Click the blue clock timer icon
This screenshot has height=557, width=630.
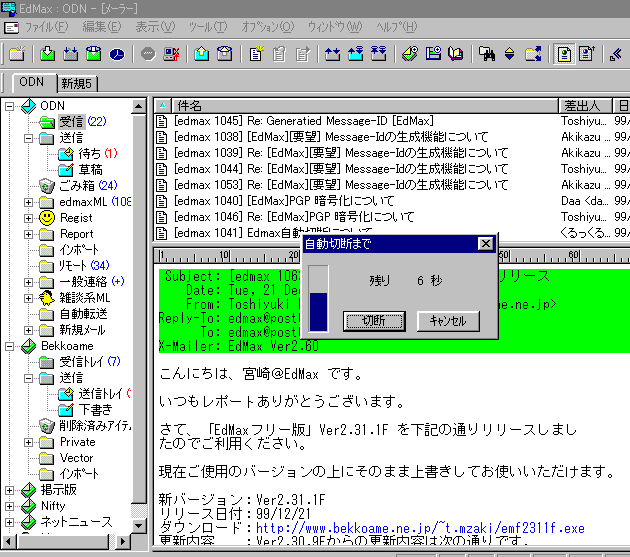pyautogui.click(x=117, y=53)
